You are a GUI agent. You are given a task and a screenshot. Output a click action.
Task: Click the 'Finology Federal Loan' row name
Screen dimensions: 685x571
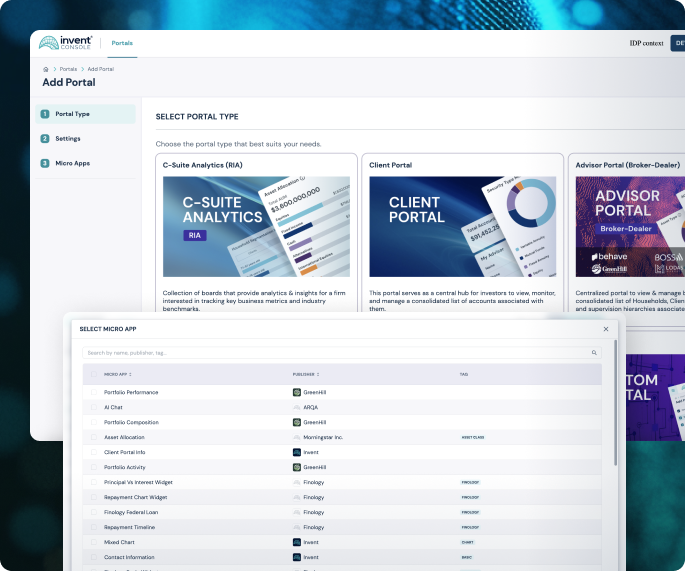click(x=131, y=512)
